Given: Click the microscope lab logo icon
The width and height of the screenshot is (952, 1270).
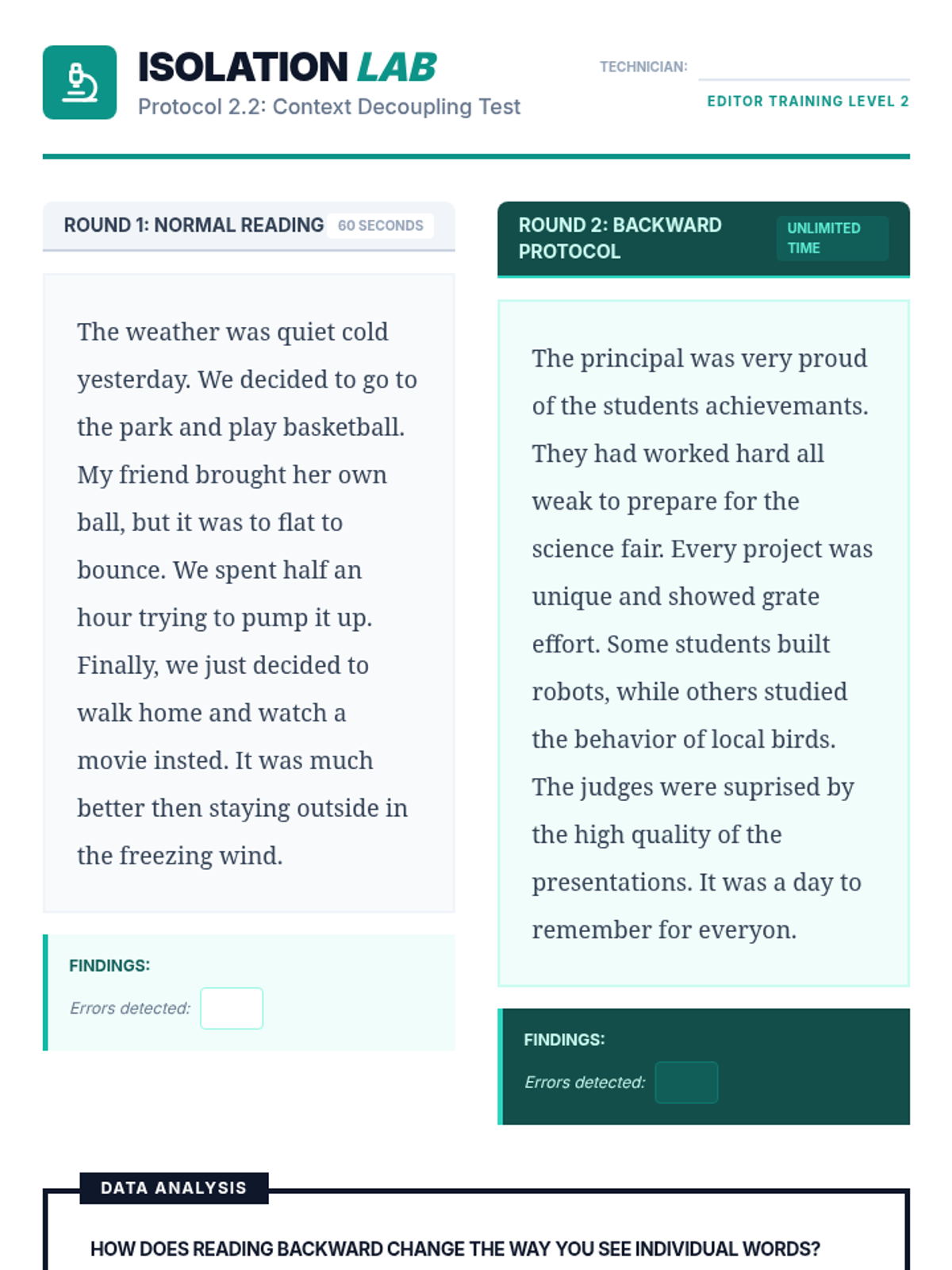Looking at the screenshot, I should click(79, 83).
